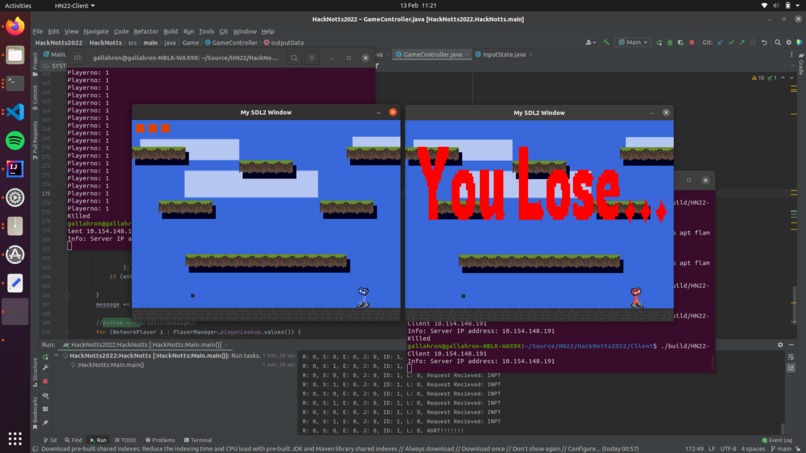Rerun task in Run panel

(46, 356)
